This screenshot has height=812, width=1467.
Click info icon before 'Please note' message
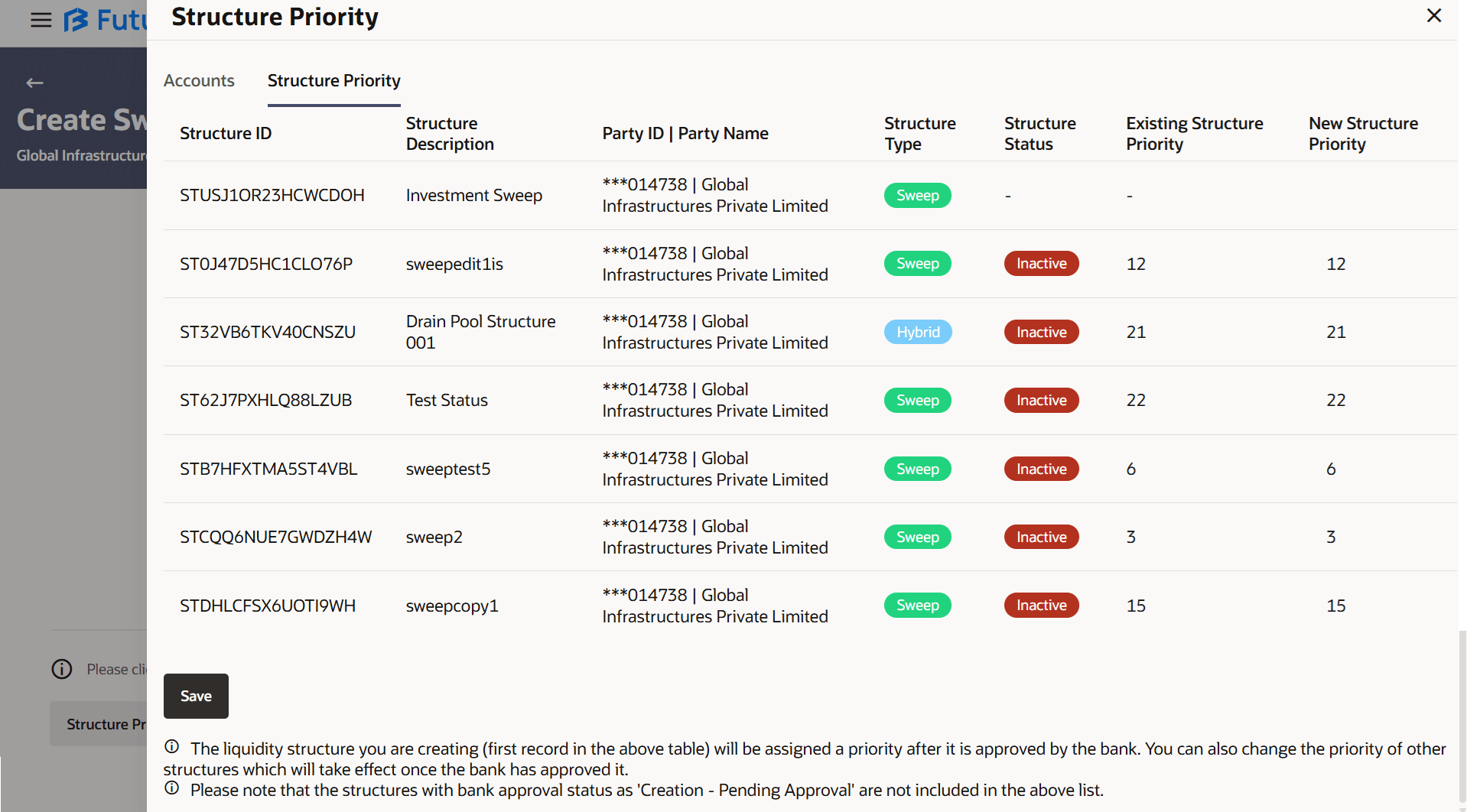172,788
